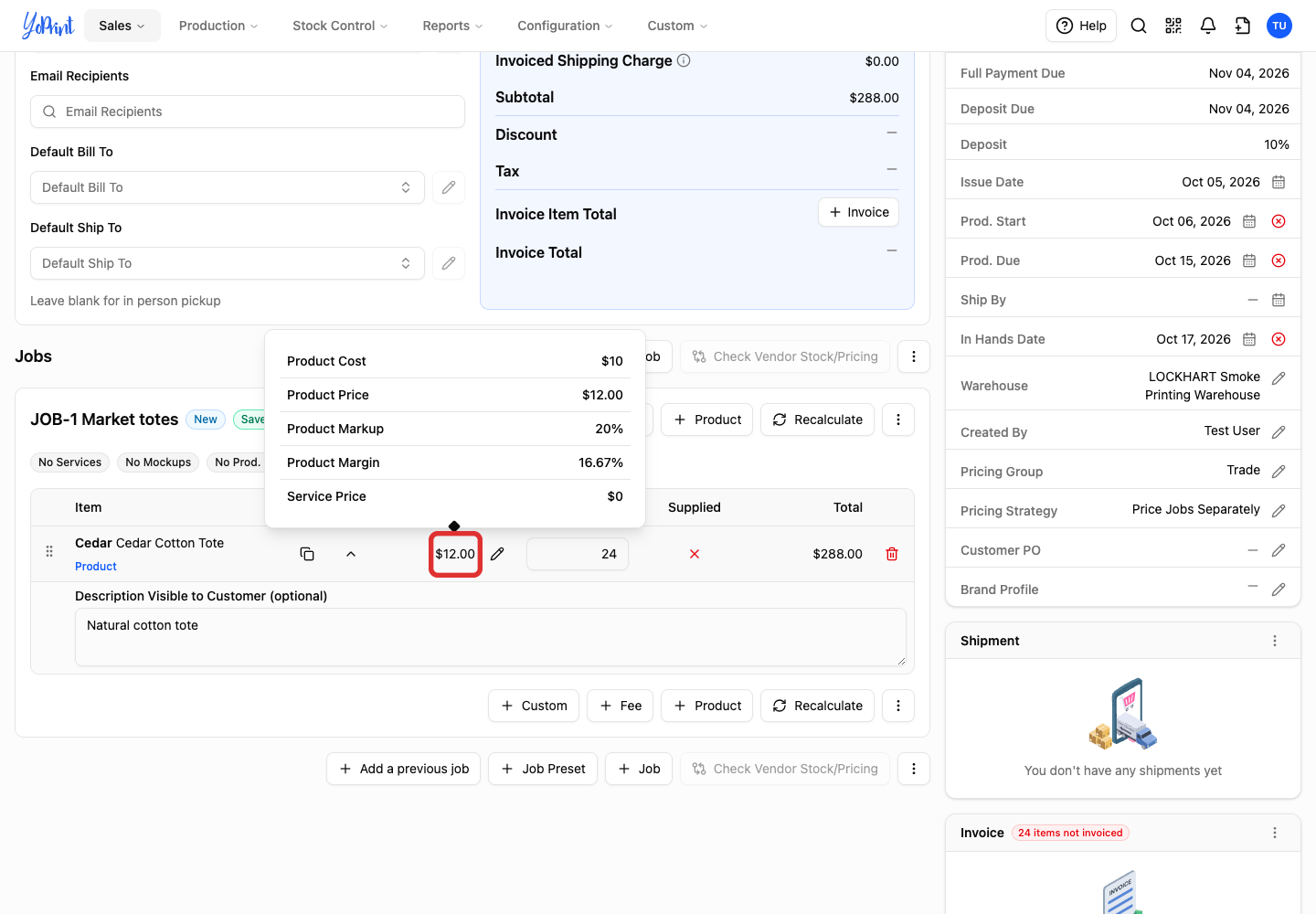Image resolution: width=1316 pixels, height=914 pixels.
Task: Clear the Prod. Start date
Action: 1279,221
